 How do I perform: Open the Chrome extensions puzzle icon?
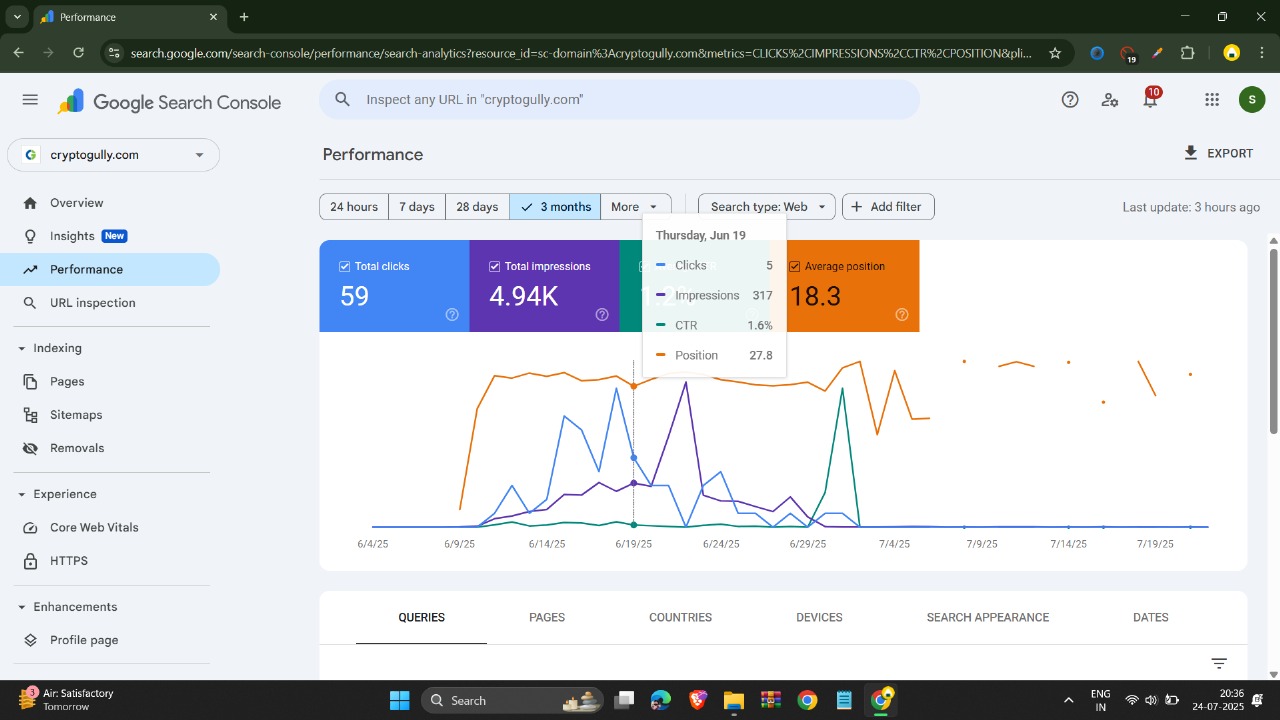[1188, 53]
